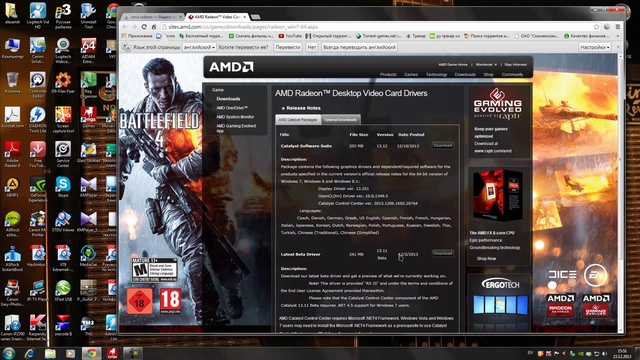Open Internet Explorer from the taskbar

(29, 353)
